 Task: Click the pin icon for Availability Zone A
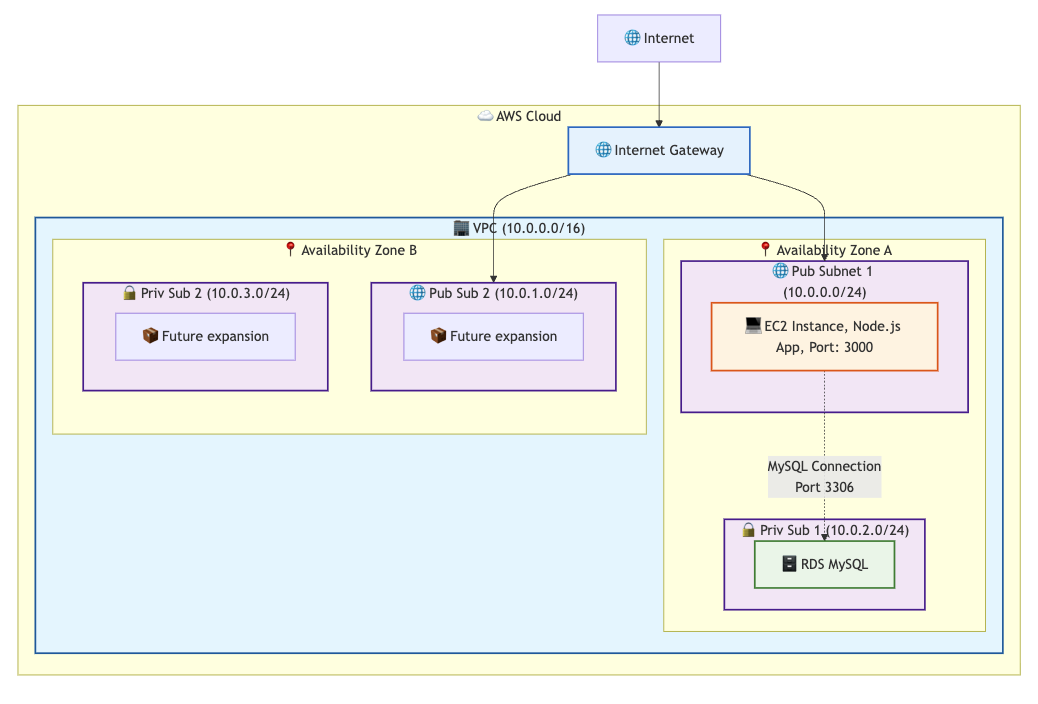click(765, 249)
